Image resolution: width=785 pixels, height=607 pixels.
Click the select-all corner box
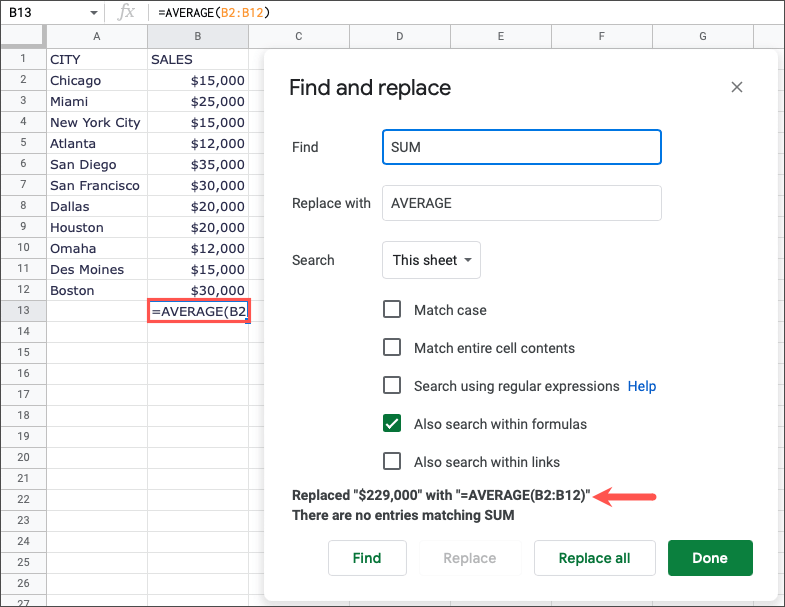23,36
